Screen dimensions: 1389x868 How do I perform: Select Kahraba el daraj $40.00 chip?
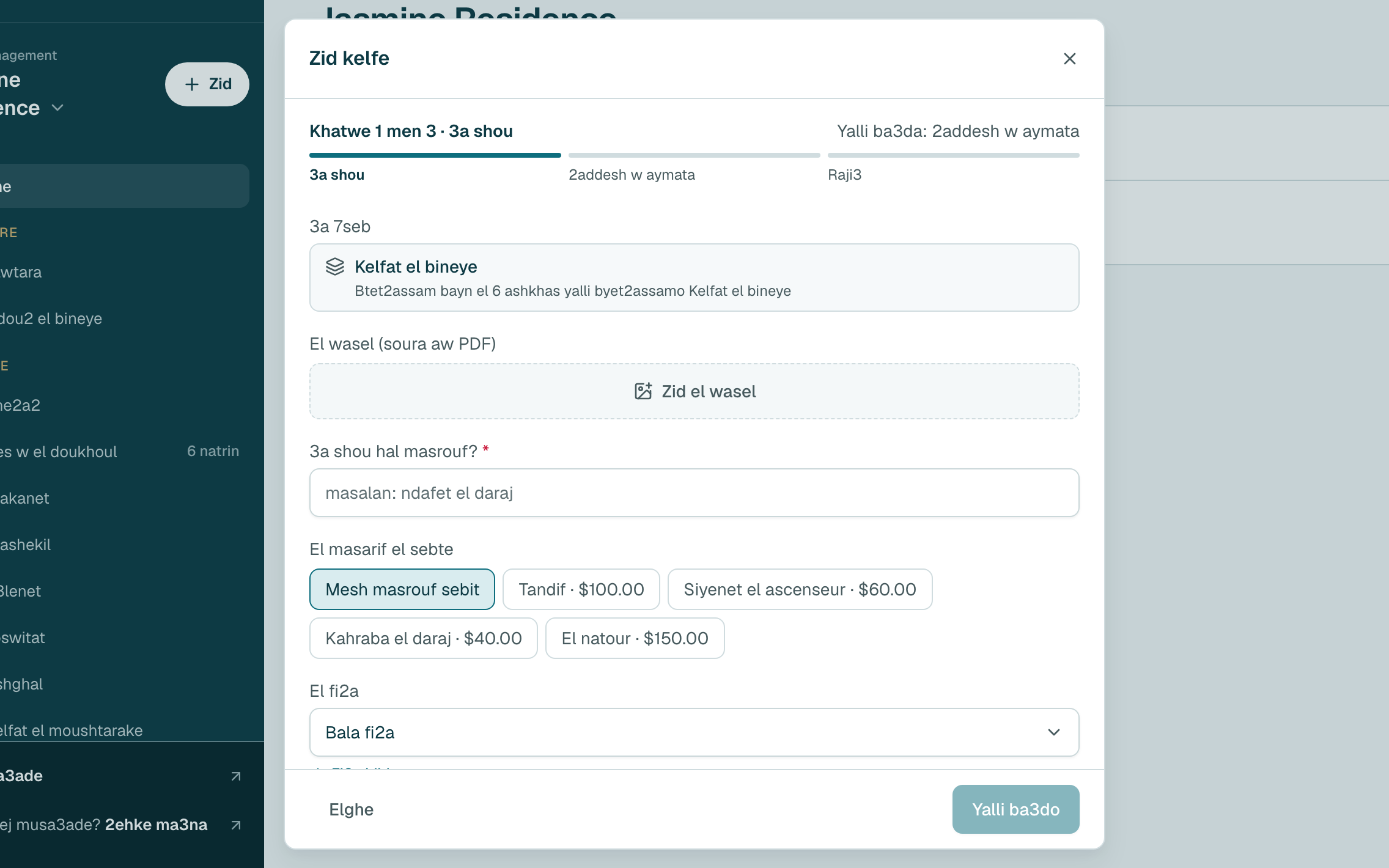pos(424,638)
